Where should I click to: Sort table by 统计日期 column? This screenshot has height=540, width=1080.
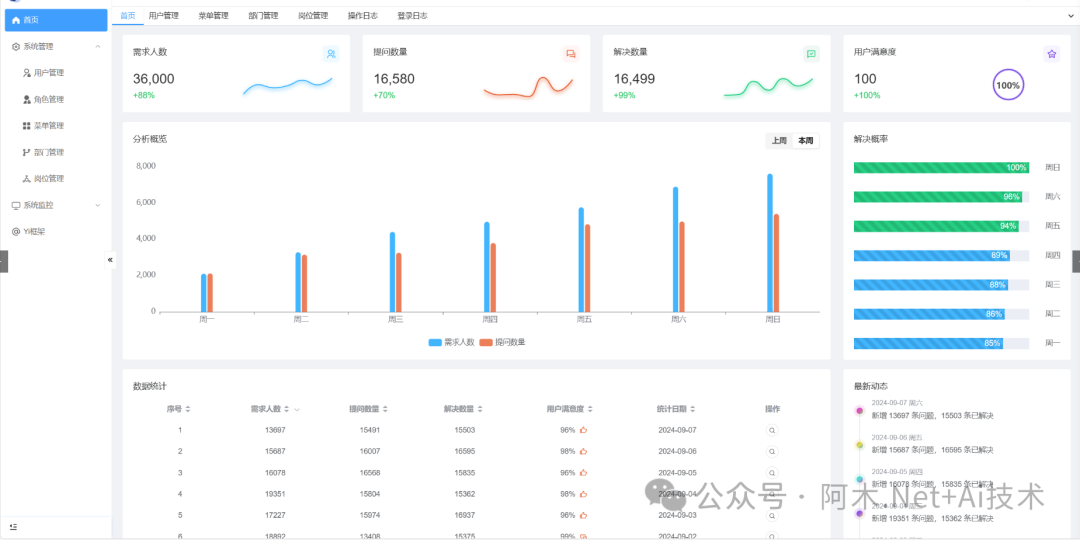(x=693, y=409)
